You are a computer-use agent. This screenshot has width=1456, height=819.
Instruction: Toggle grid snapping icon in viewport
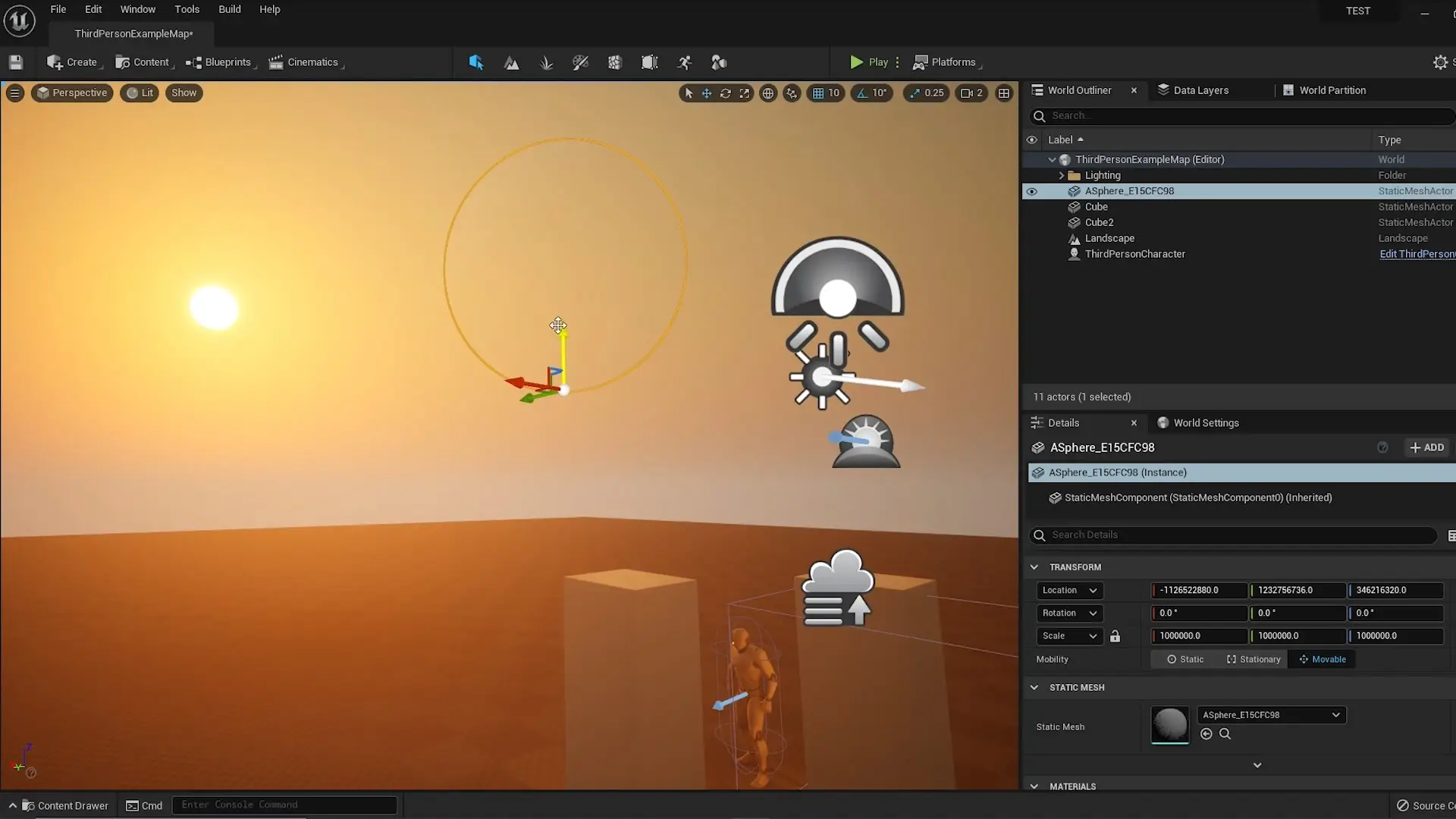tap(818, 93)
